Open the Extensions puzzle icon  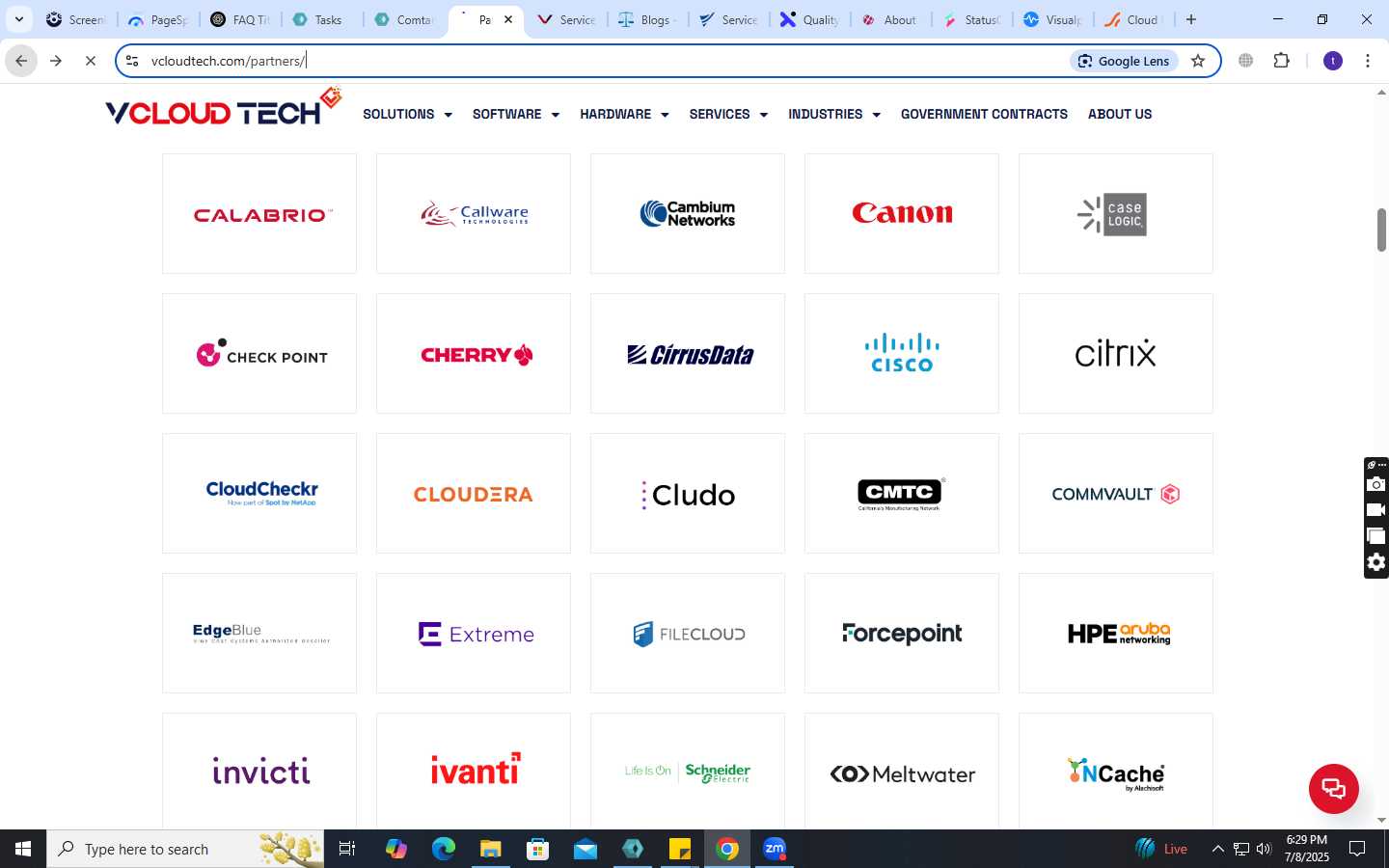coord(1281,61)
